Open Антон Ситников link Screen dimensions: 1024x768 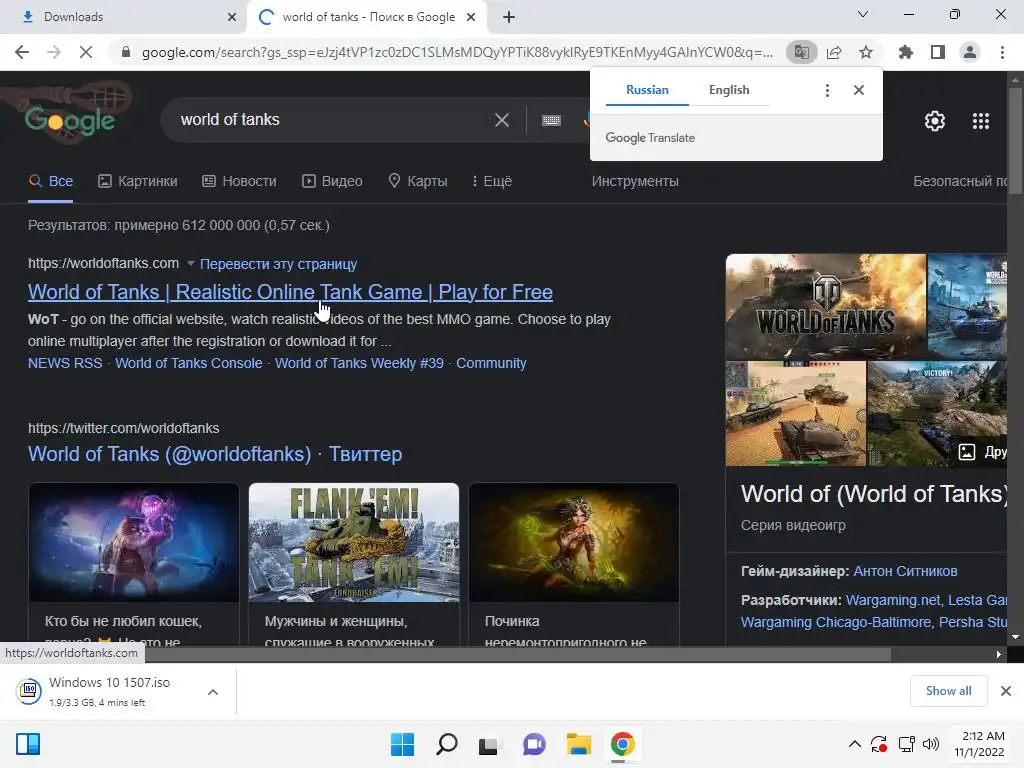(905, 571)
